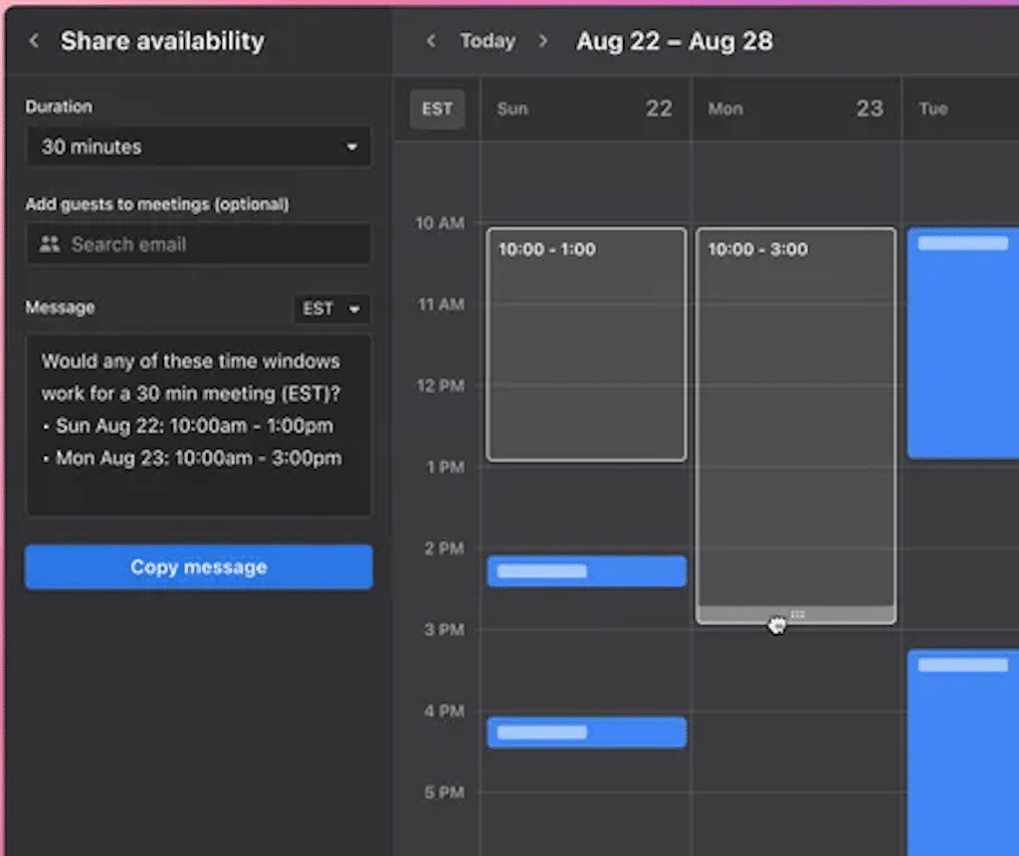
Task: Click the Sun 22 column header
Action: [586, 109]
